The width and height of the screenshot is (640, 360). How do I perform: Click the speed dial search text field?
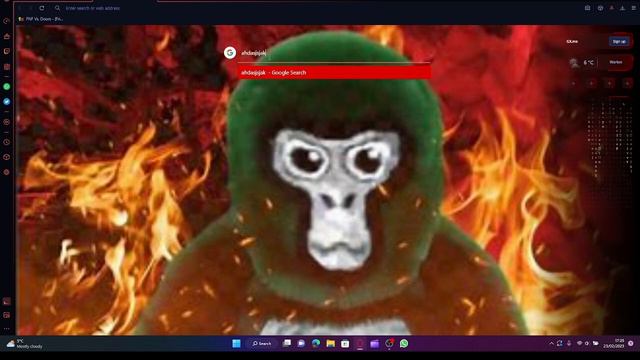335,53
